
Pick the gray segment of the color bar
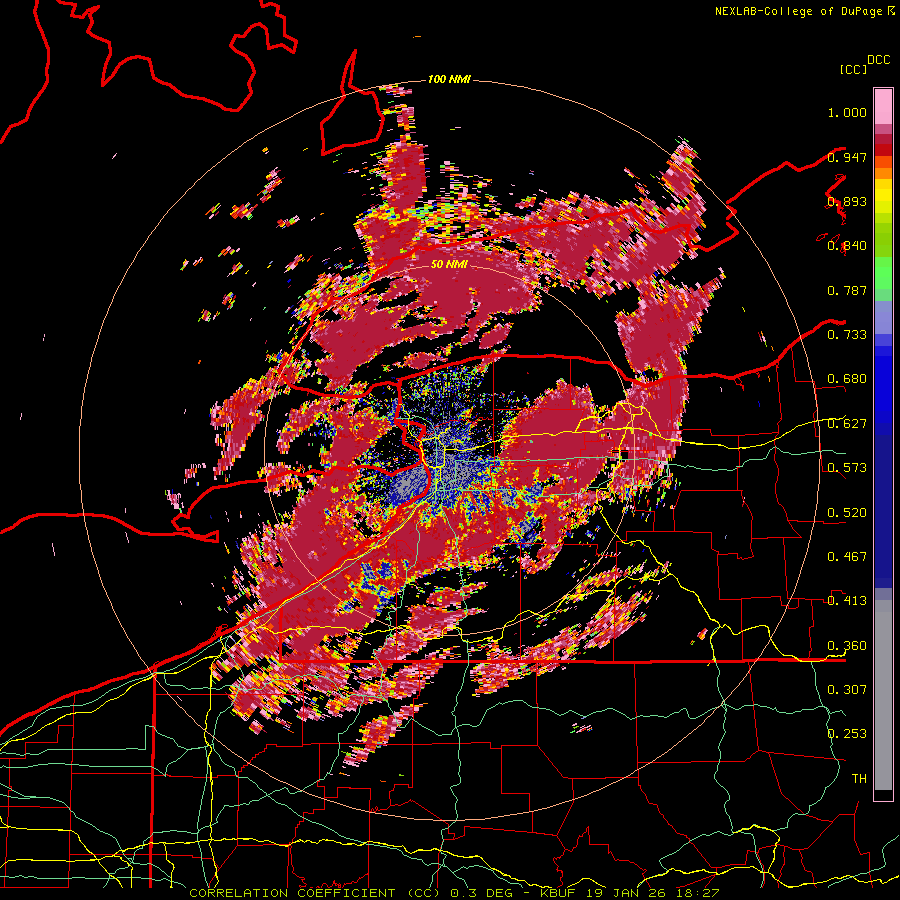point(883,695)
